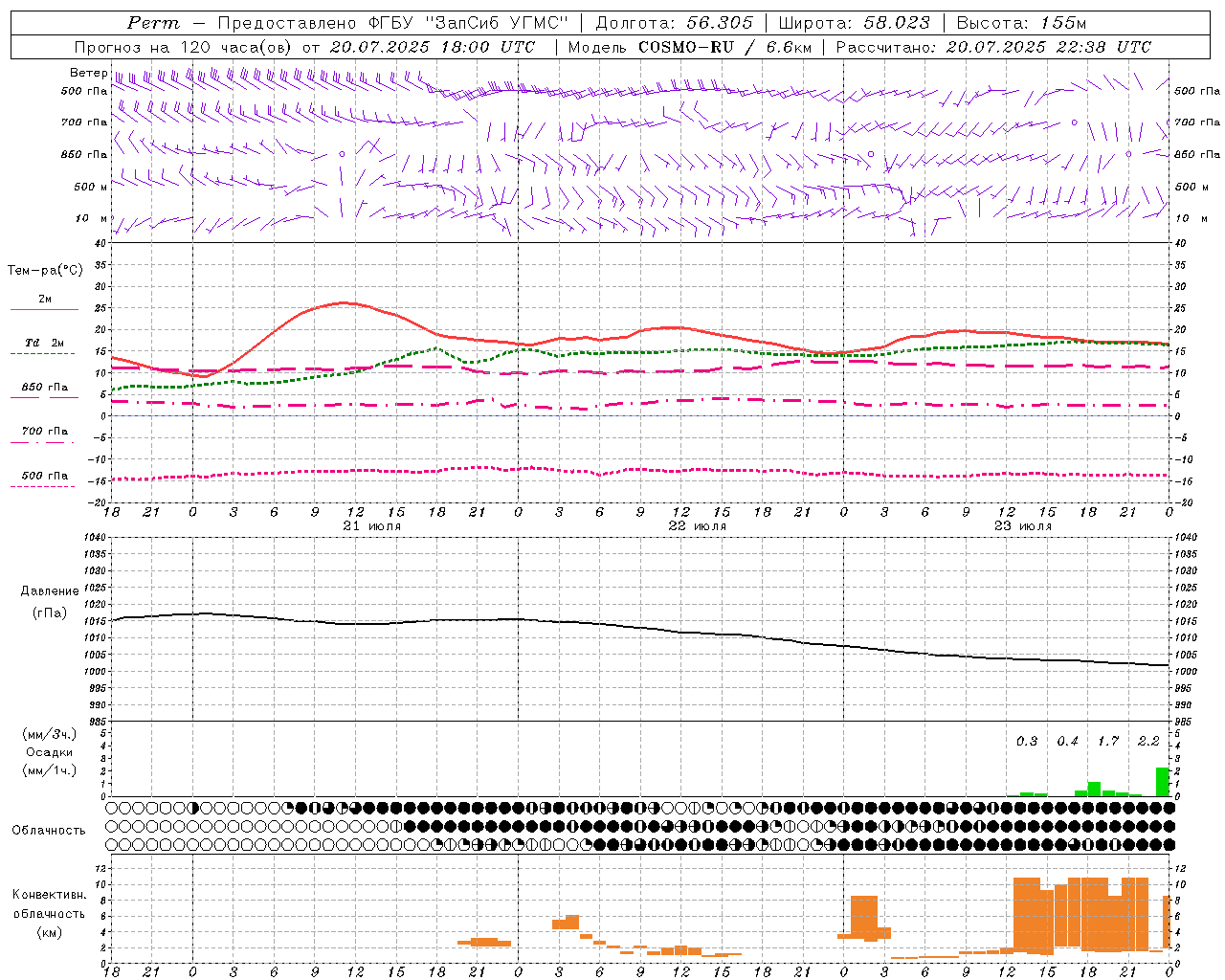Click the 21 июля date label

click(372, 526)
